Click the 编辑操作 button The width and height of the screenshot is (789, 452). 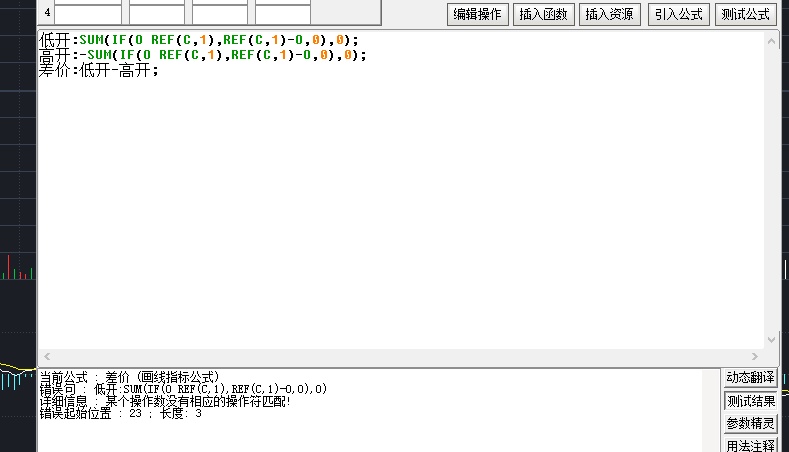pos(477,14)
